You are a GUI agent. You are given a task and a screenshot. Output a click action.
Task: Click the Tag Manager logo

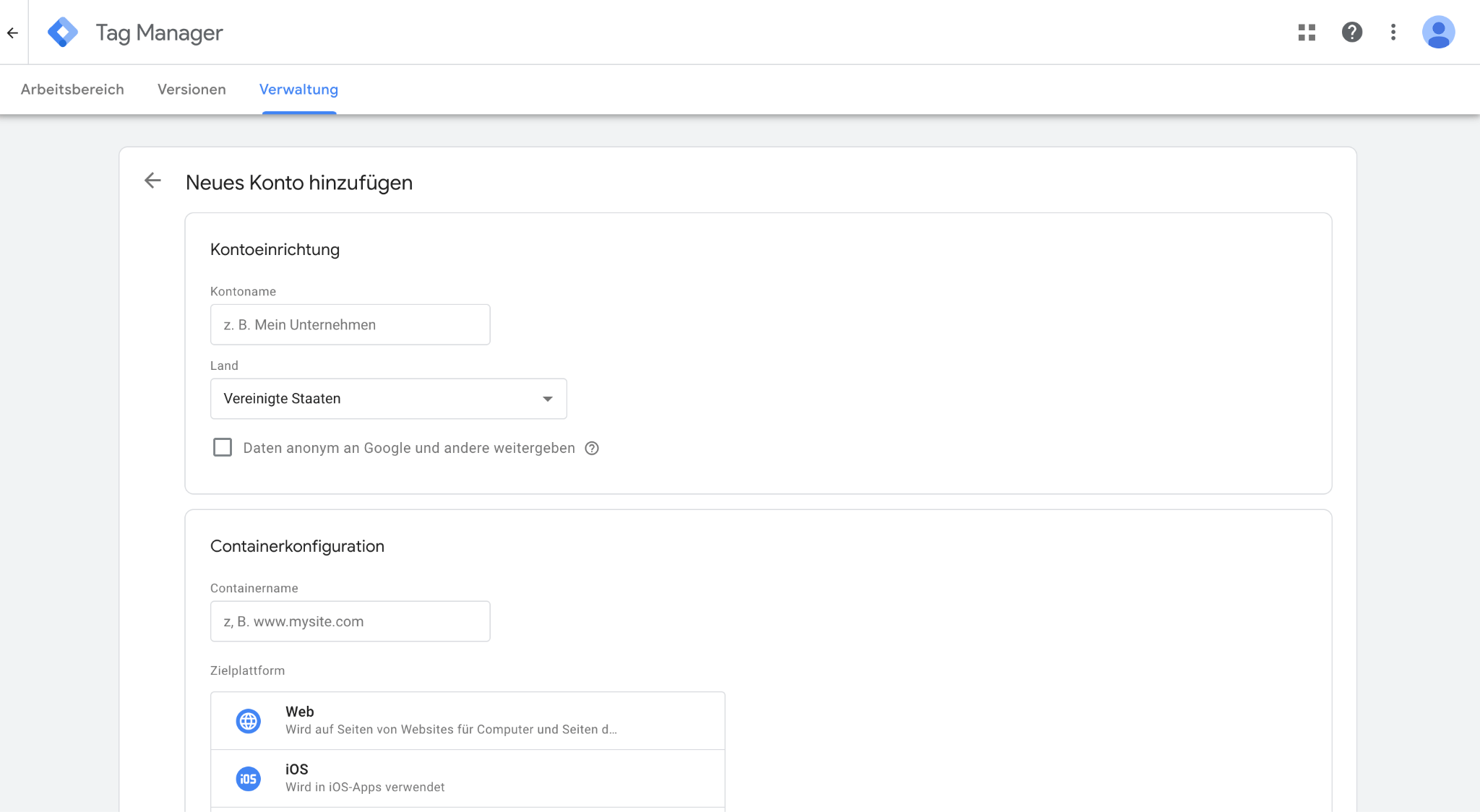point(63,32)
